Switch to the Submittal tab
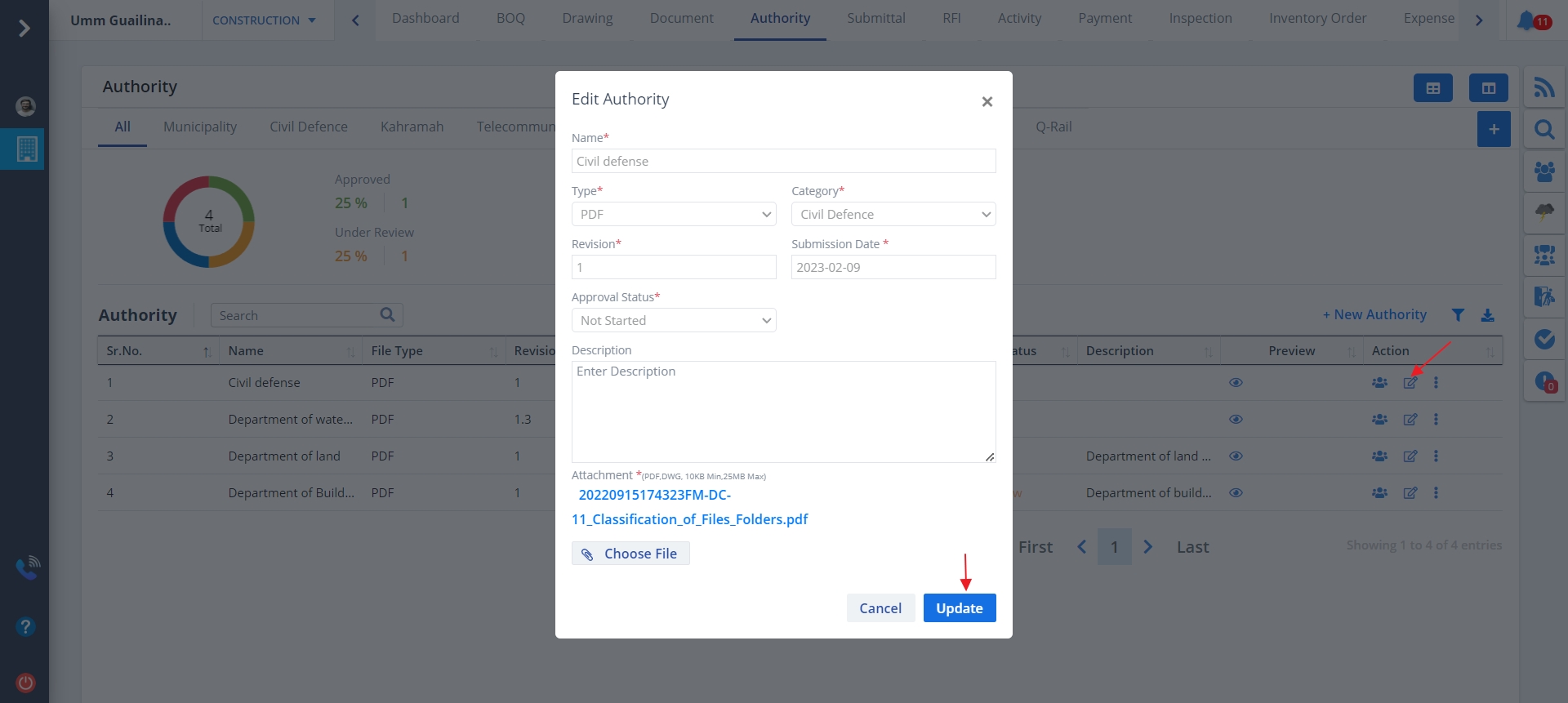The image size is (1568, 703). 875,19
